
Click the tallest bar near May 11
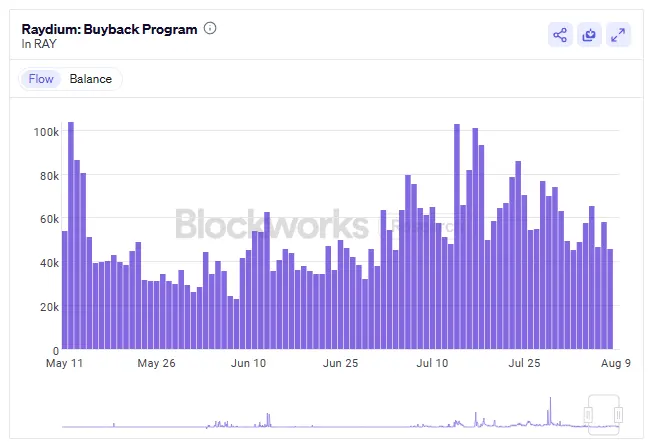click(71, 236)
